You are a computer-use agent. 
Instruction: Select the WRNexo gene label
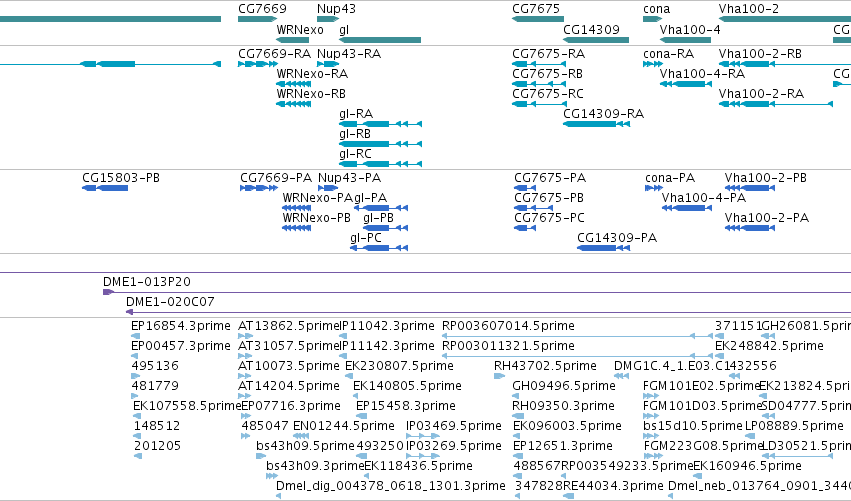point(300,30)
